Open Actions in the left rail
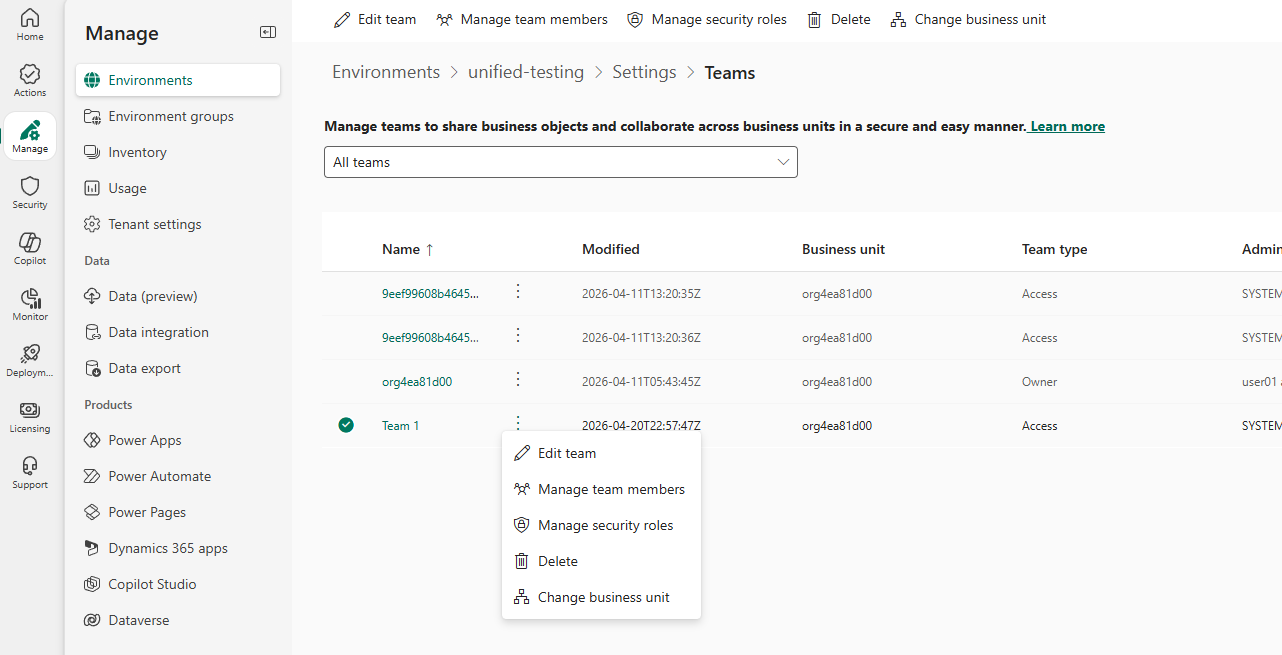The height and width of the screenshot is (655, 1282). [30, 81]
